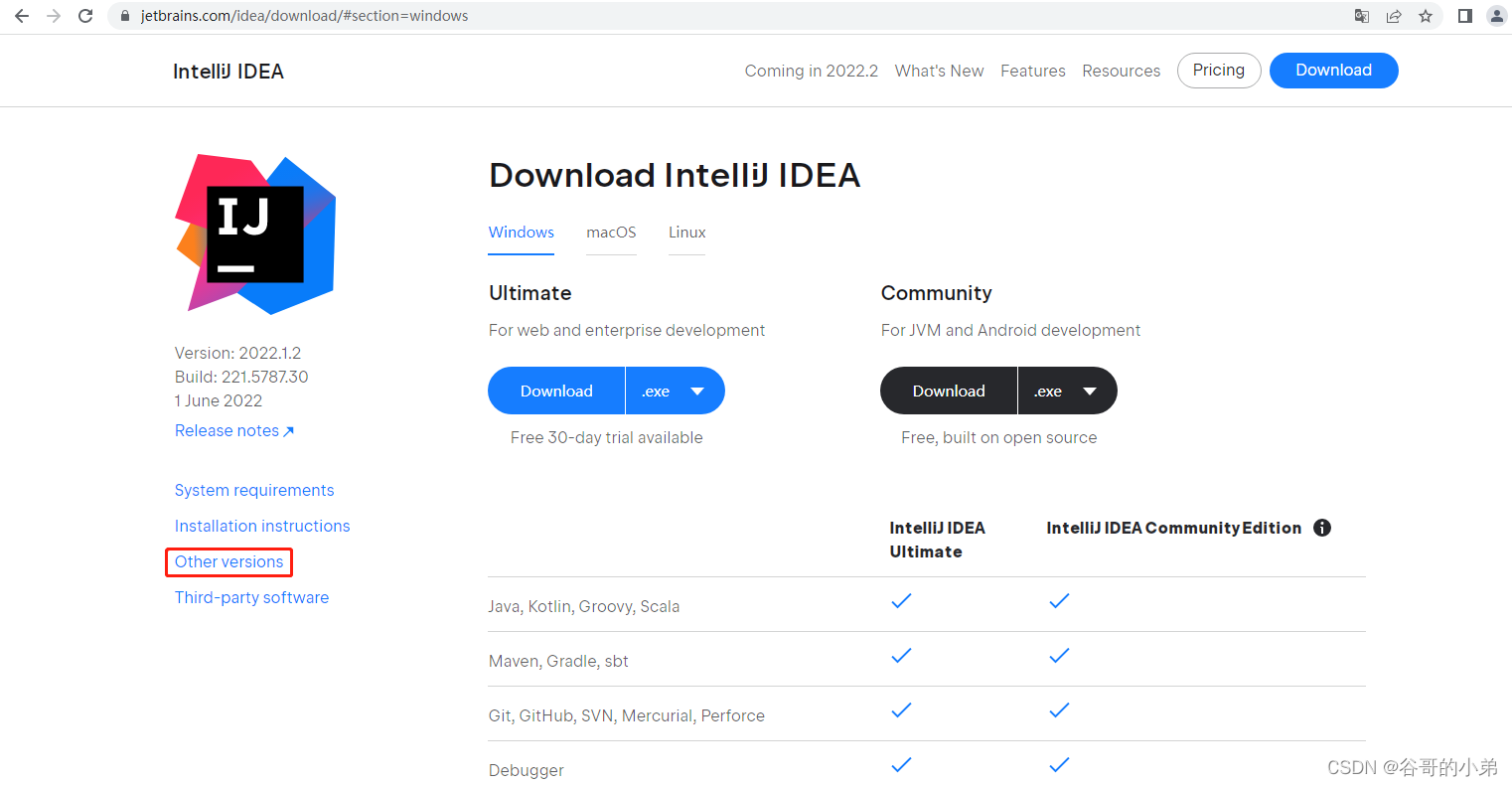Open the Release notes link
The image size is (1512, 786).
[x=234, y=430]
